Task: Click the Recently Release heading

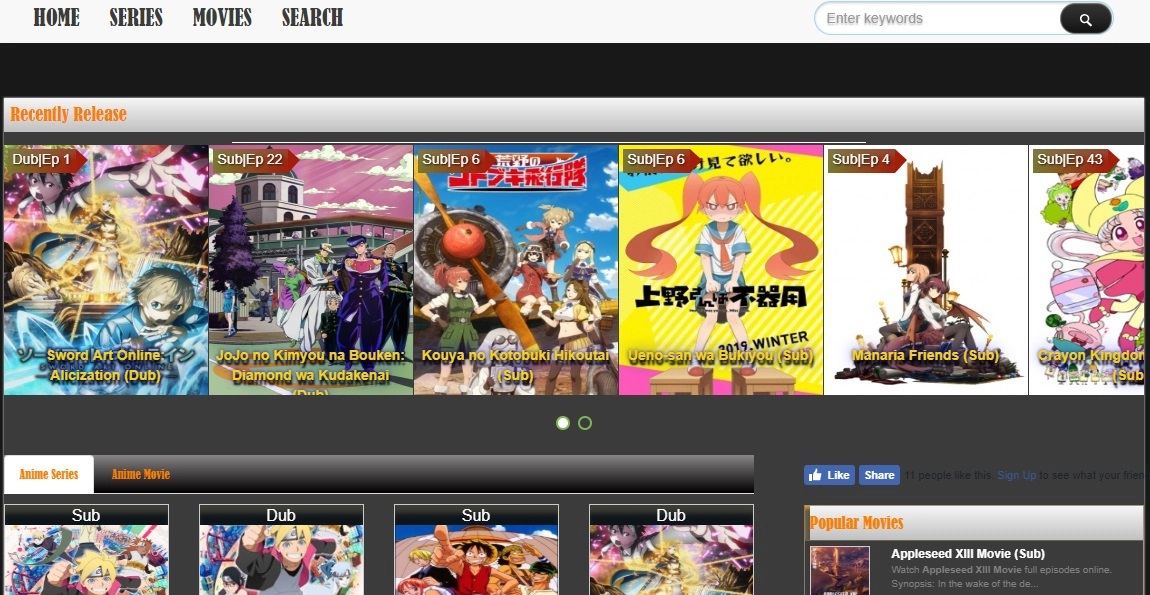Action: coord(68,114)
